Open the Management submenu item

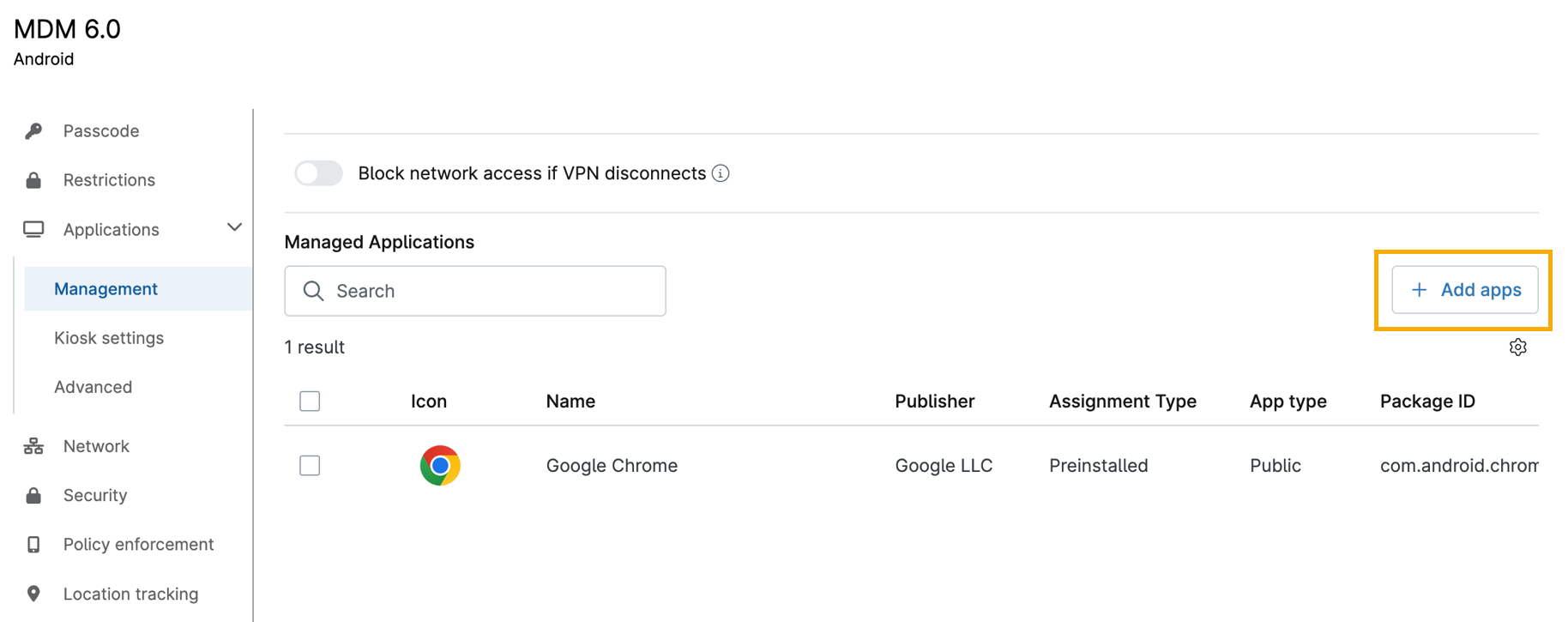tap(106, 289)
